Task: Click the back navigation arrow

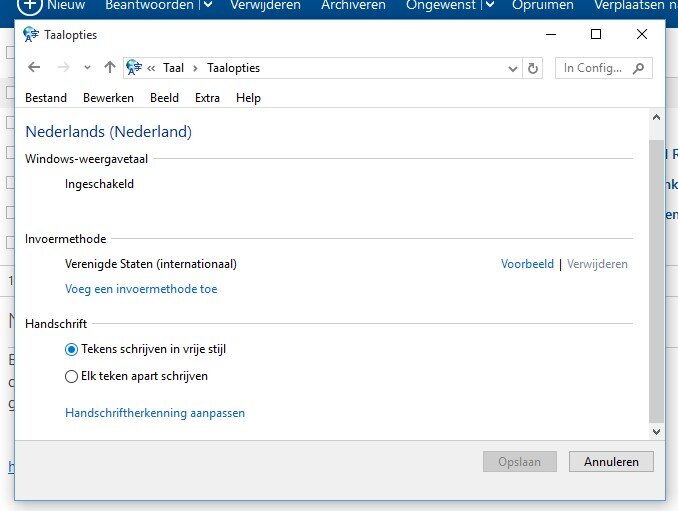Action: 34,68
